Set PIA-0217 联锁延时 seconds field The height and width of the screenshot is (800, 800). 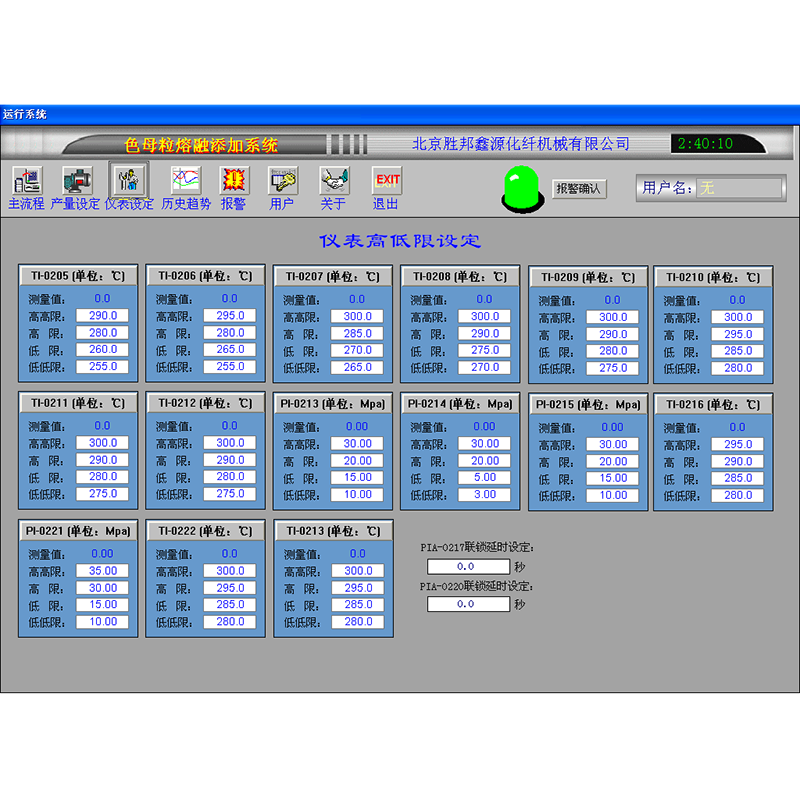pyautogui.click(x=467, y=567)
